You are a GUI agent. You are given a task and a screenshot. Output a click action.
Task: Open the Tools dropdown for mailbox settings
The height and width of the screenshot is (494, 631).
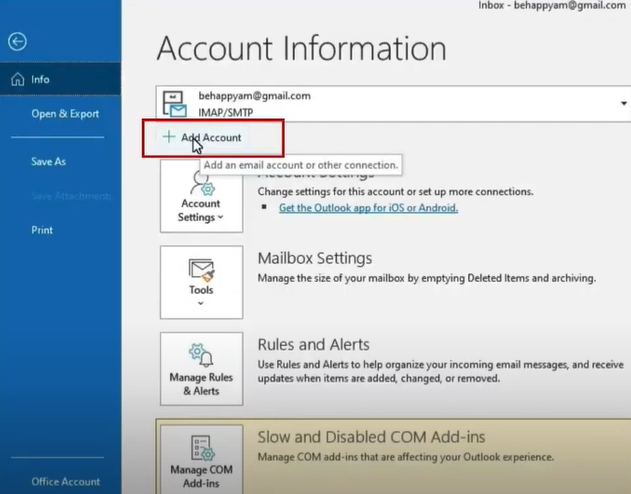tap(201, 282)
